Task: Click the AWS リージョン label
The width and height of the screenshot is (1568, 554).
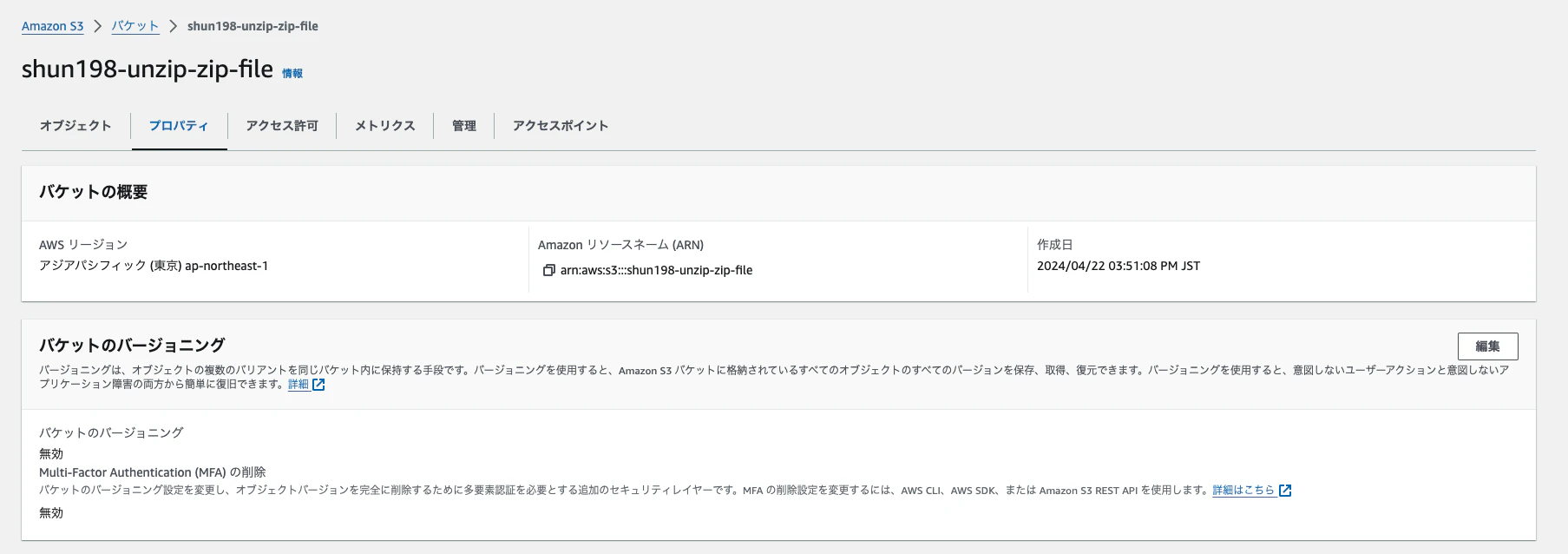Action: pyautogui.click(x=83, y=245)
